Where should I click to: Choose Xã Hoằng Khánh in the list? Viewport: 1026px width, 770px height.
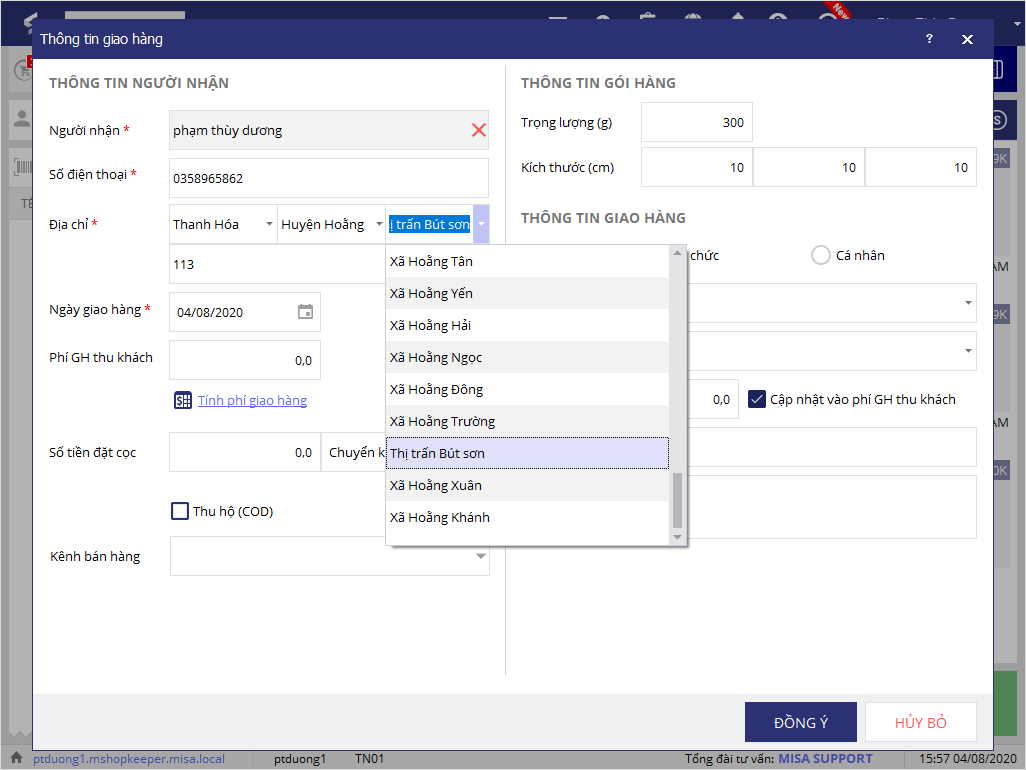pyautogui.click(x=439, y=517)
